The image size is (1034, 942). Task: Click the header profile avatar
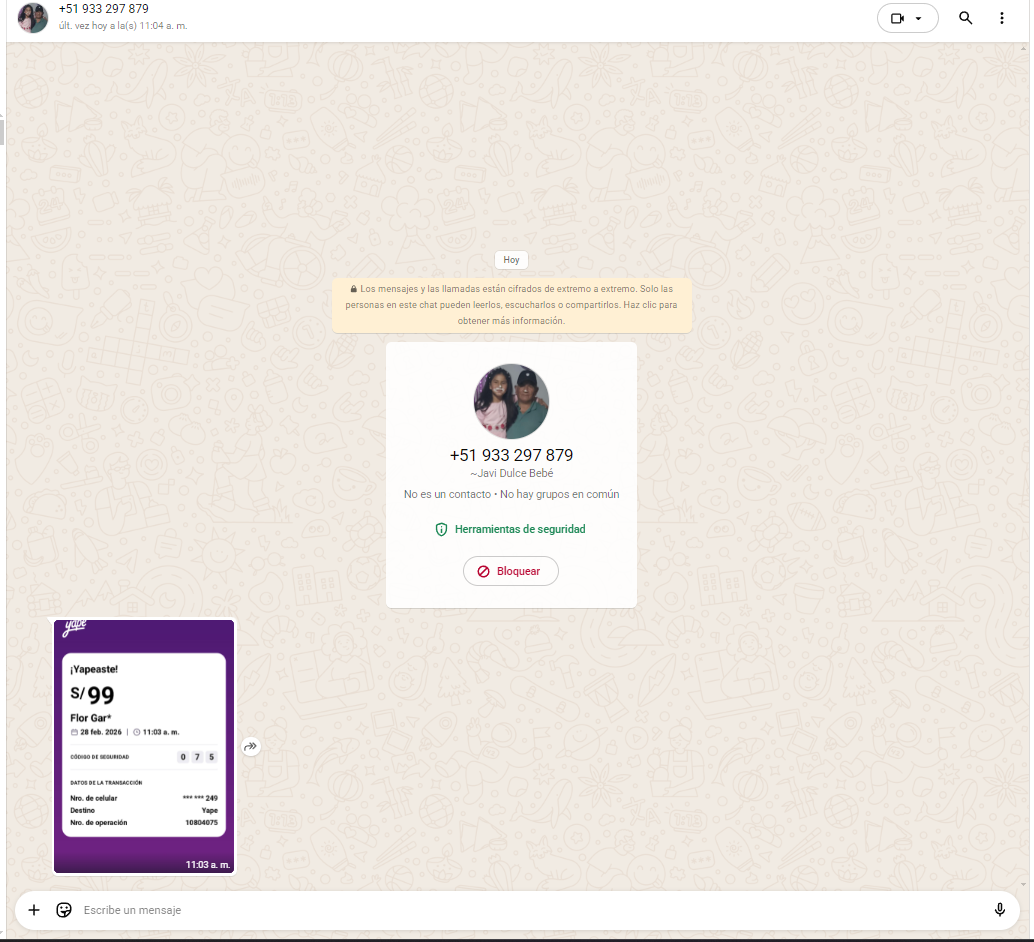tap(33, 18)
